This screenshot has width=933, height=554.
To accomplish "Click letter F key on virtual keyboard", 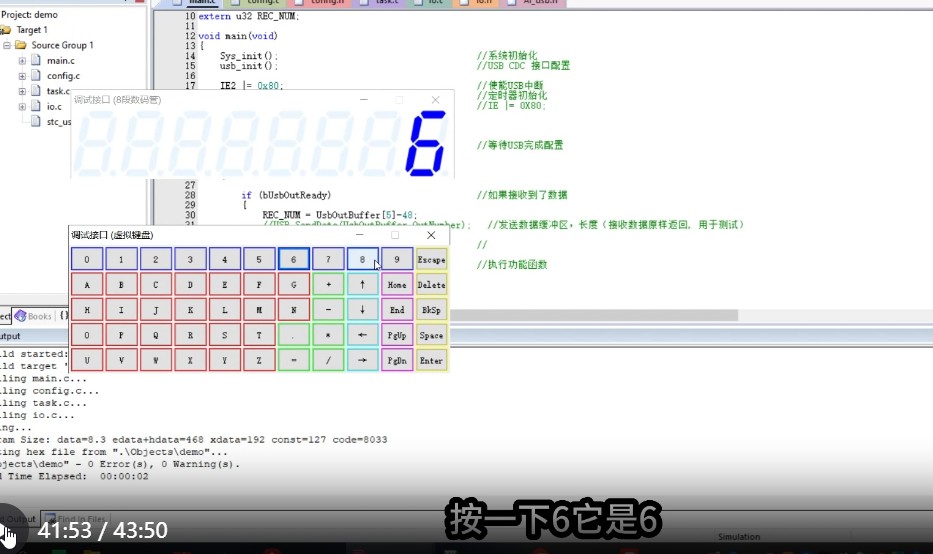I will tap(259, 284).
